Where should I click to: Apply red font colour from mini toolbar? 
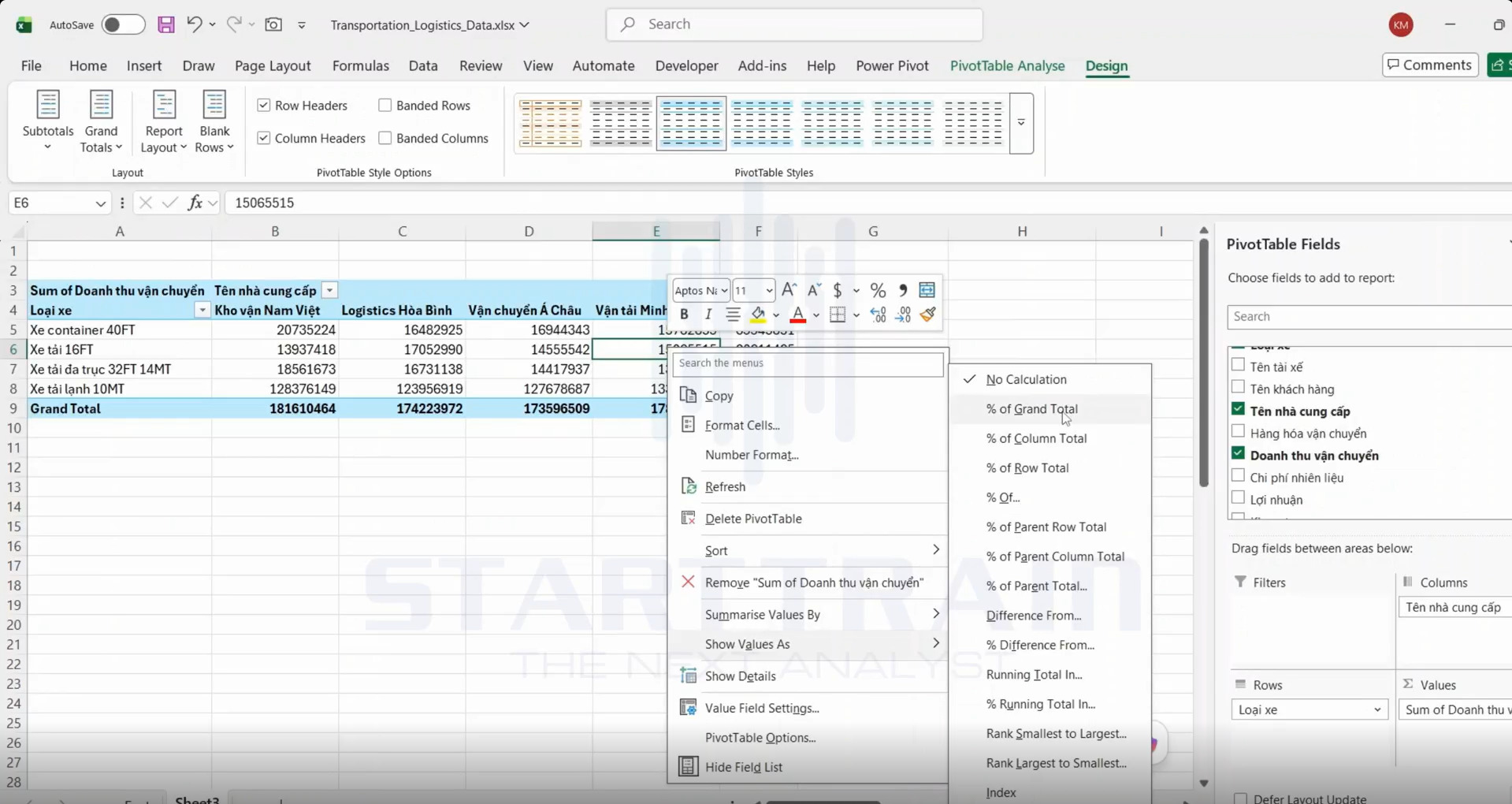point(798,315)
